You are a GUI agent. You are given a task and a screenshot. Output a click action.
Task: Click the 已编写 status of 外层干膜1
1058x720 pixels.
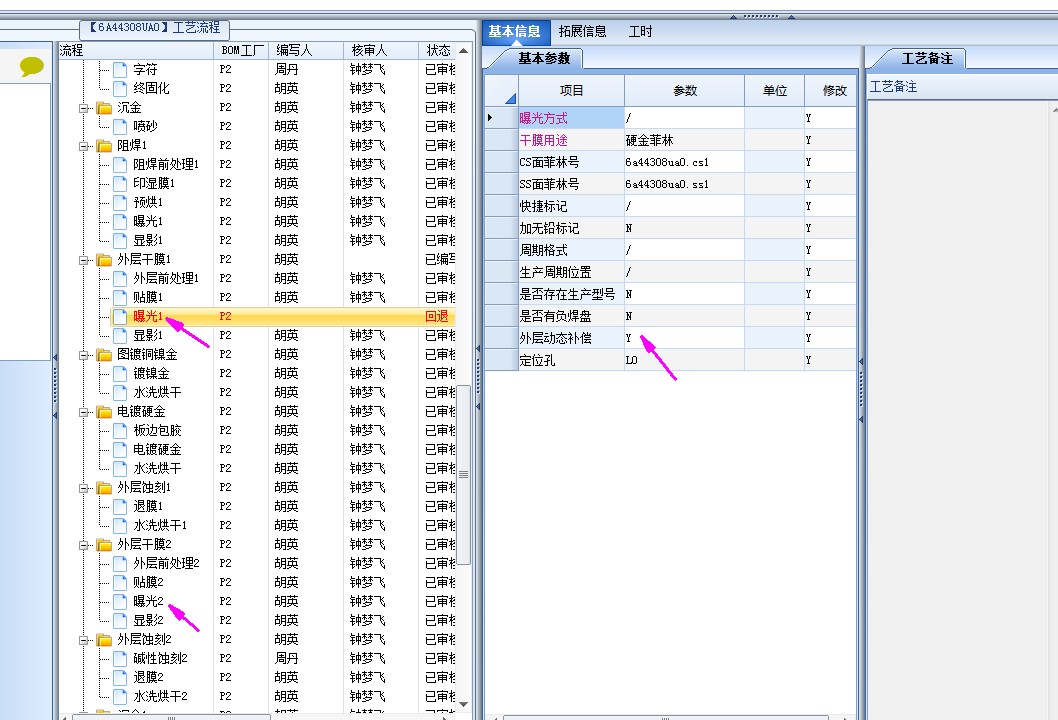coord(441,259)
